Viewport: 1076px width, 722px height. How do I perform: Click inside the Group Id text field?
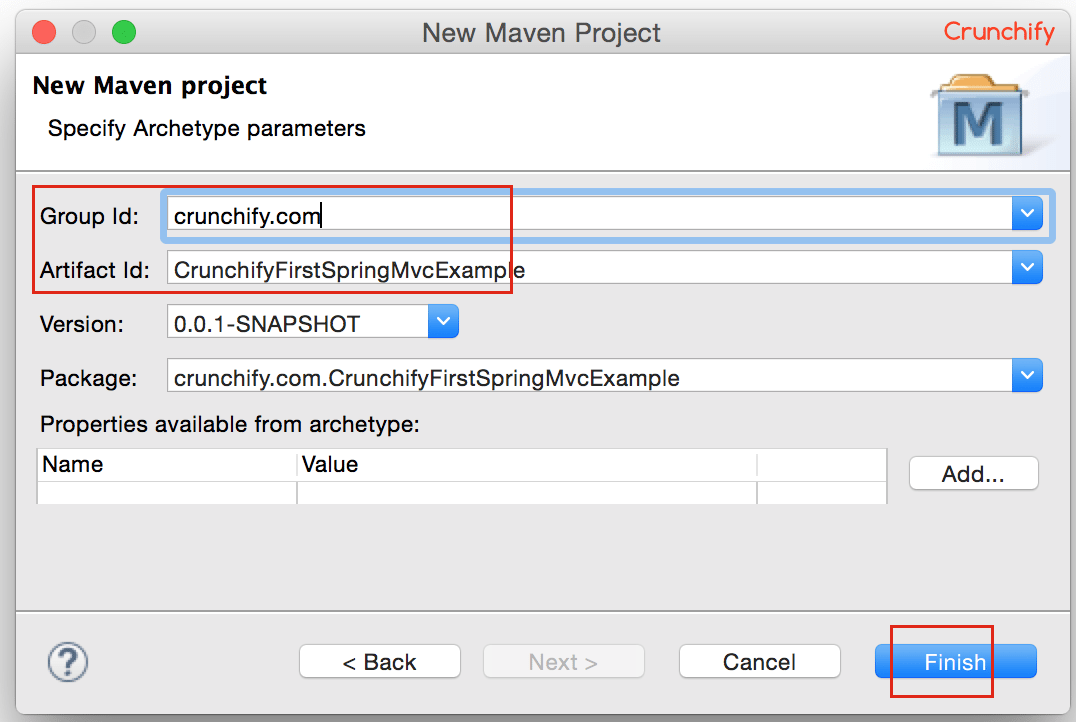[400, 213]
